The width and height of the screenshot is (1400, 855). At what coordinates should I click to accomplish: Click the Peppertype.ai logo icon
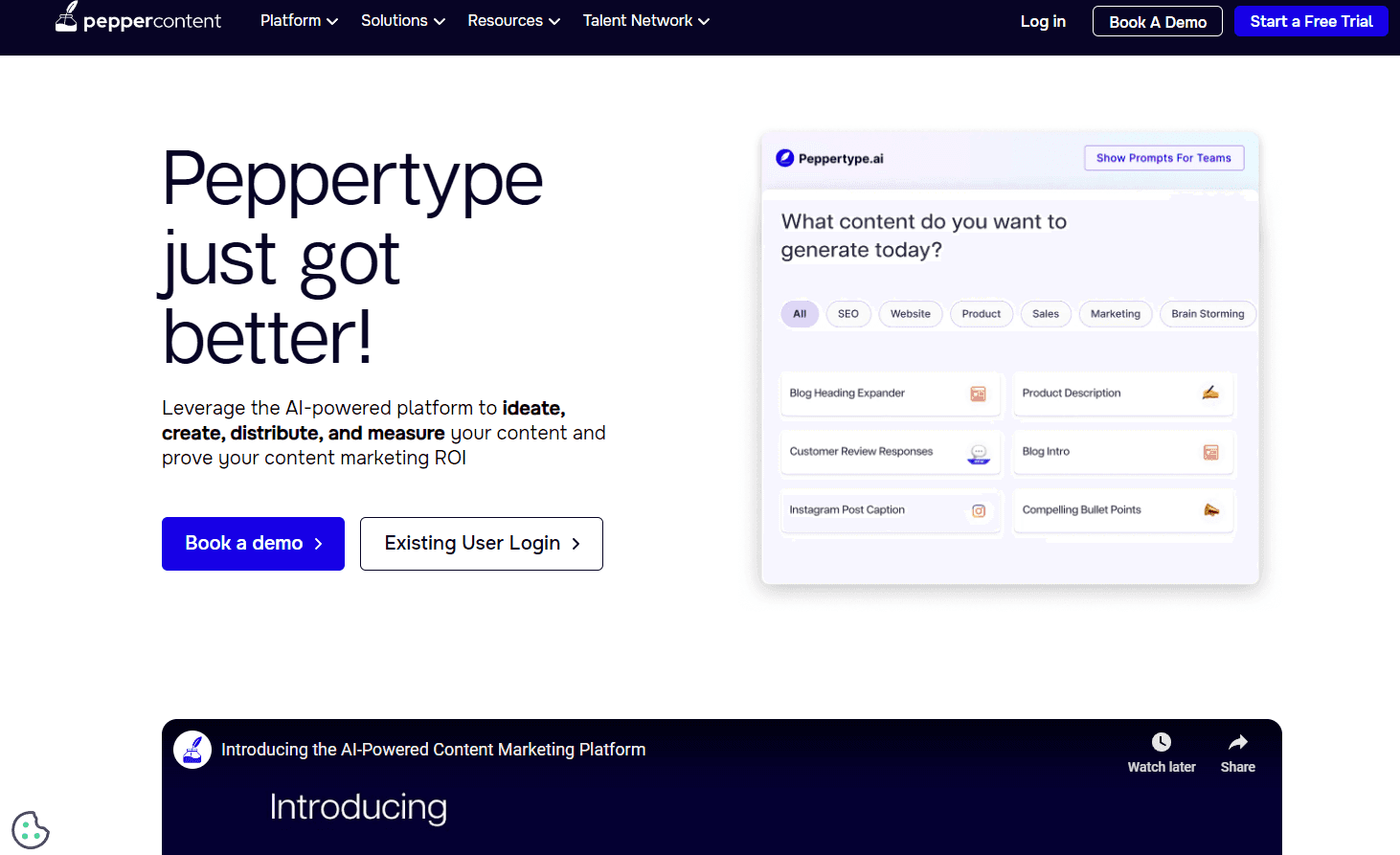[785, 158]
